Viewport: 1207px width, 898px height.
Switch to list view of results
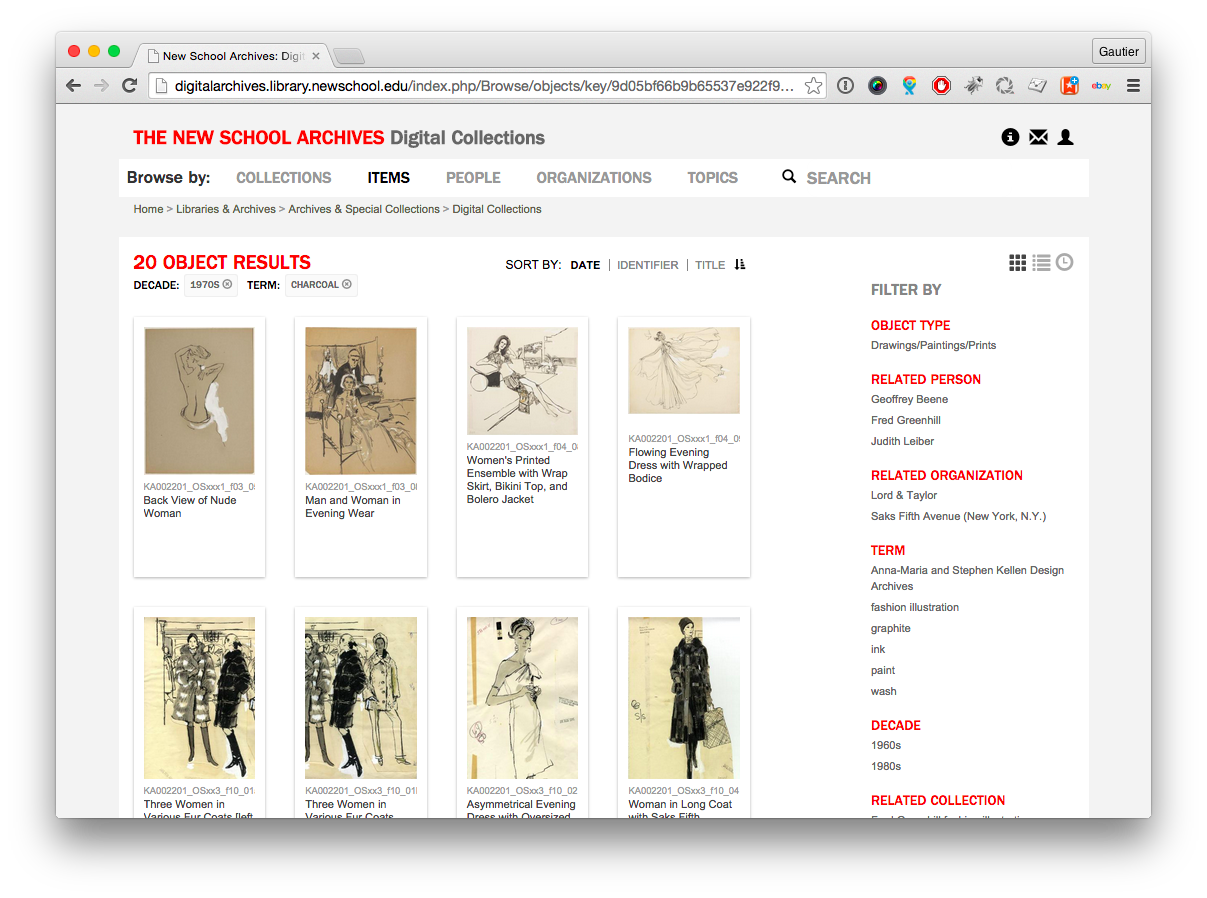coord(1041,262)
